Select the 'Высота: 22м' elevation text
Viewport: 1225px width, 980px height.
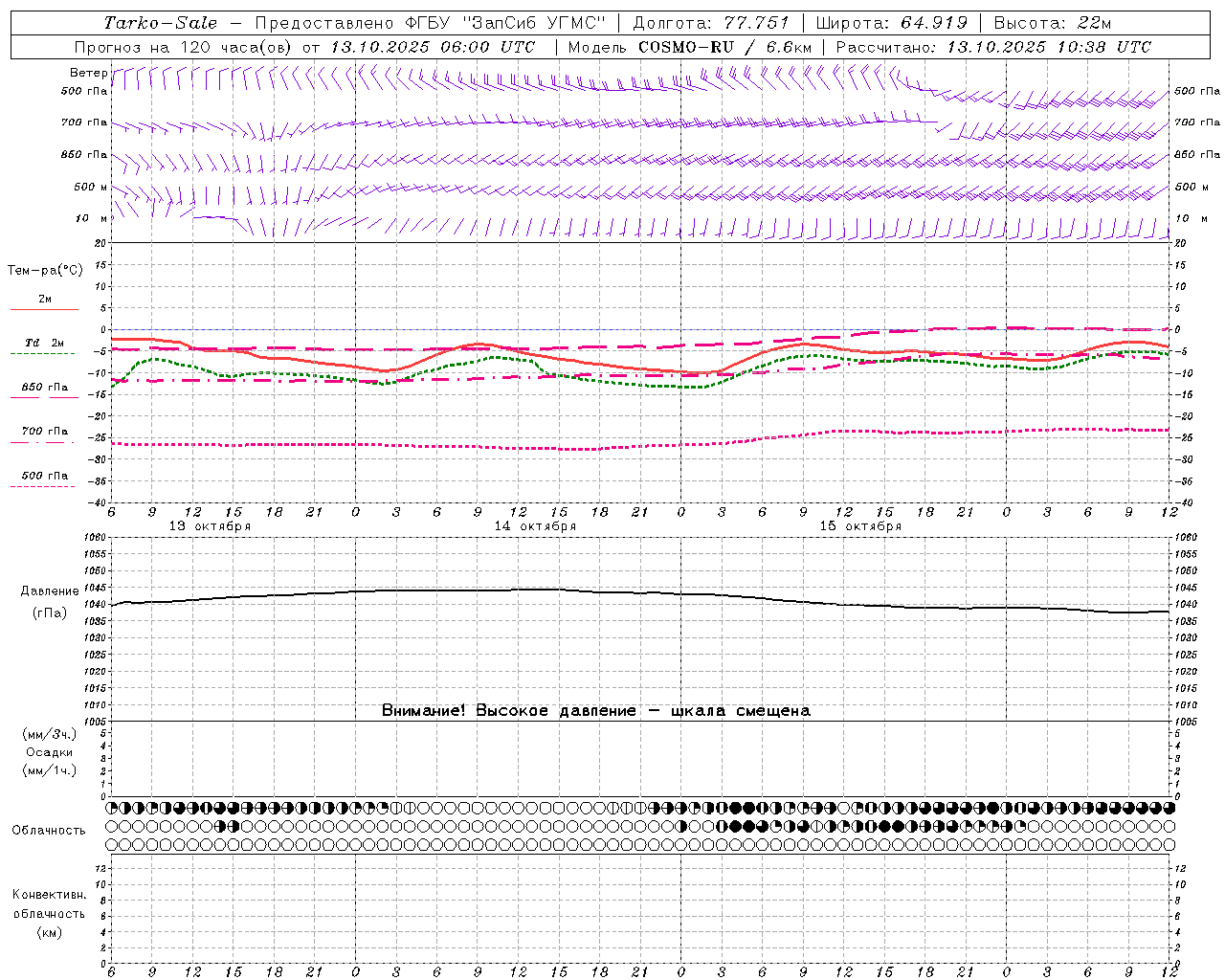(1053, 23)
